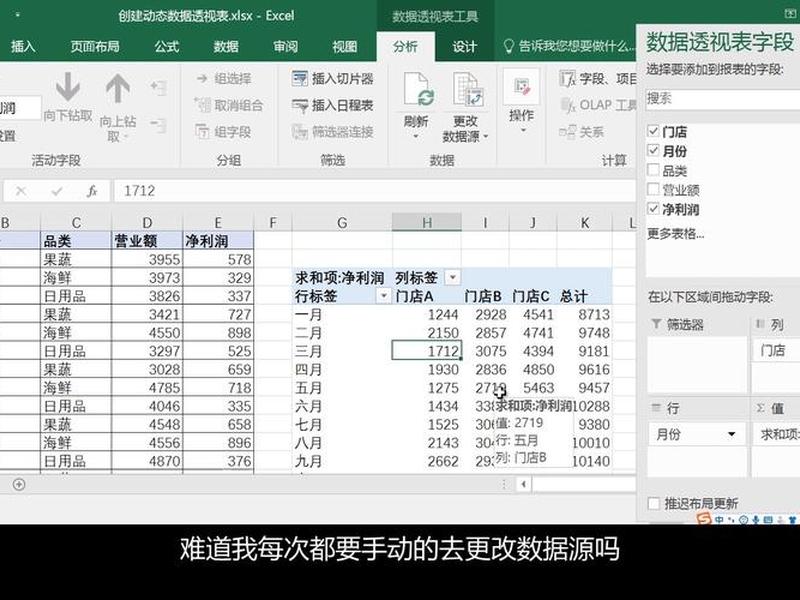Click the Relationships (关系) icon
This screenshot has width=800, height=600.
click(x=567, y=133)
